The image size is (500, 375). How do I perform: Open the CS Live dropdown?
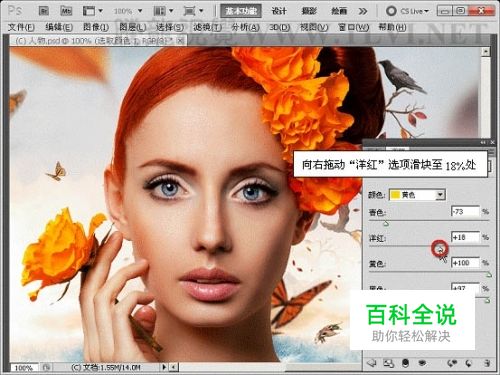[407, 11]
